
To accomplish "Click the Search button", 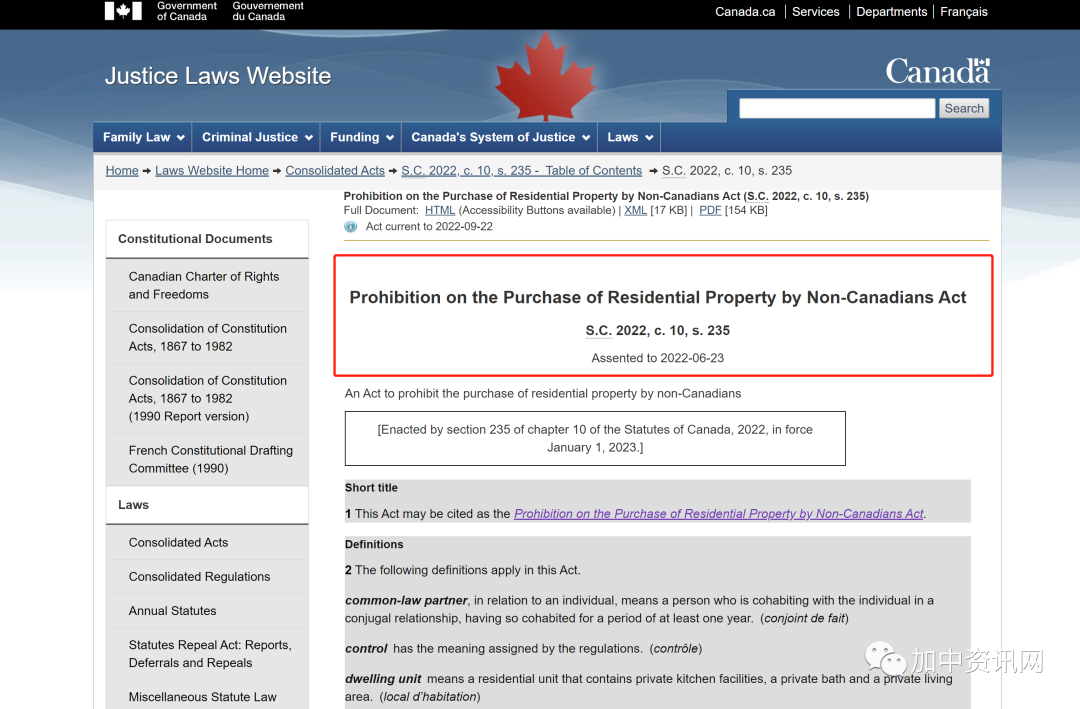I will click(964, 108).
